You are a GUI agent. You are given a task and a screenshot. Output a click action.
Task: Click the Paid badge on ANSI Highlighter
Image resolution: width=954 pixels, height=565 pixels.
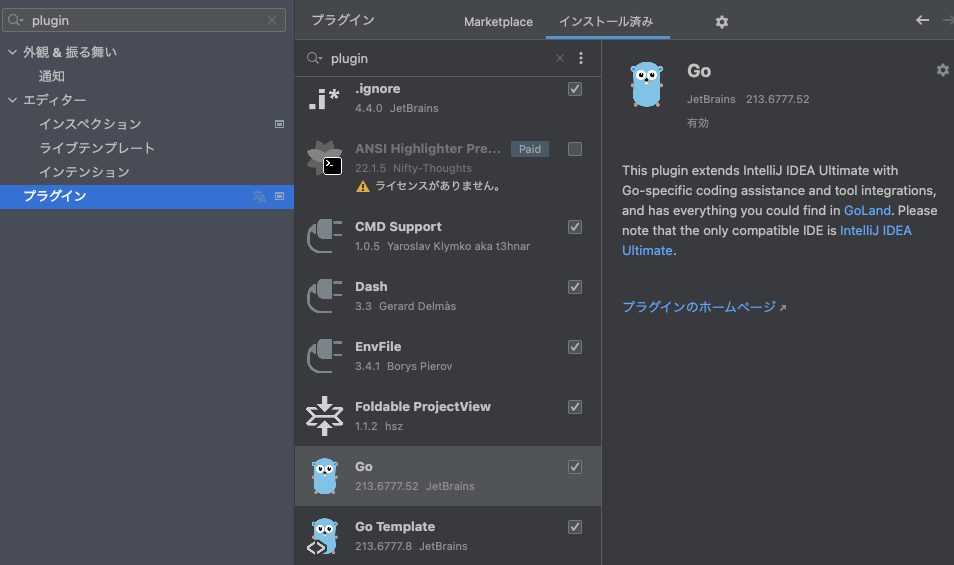(530, 149)
